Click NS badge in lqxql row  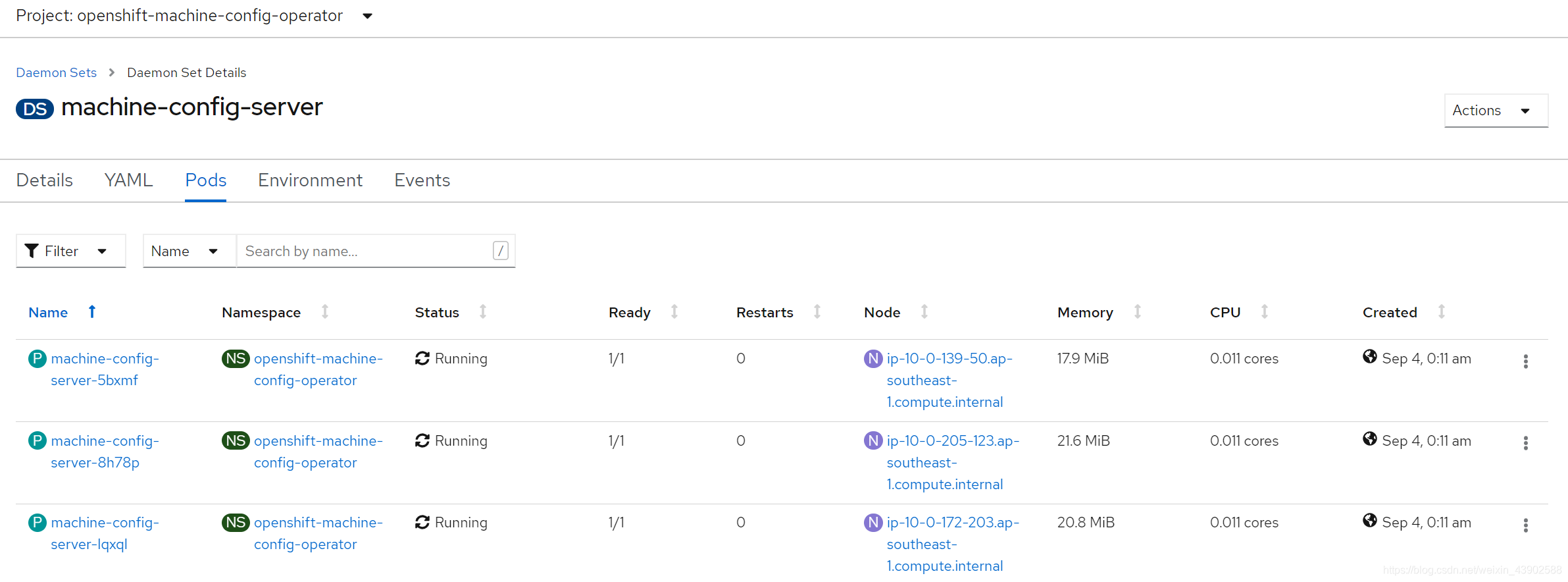click(x=236, y=523)
